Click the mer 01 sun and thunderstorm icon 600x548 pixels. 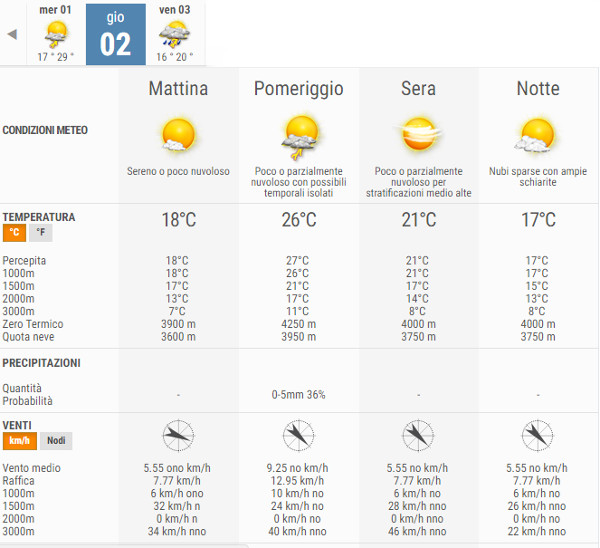pos(56,34)
